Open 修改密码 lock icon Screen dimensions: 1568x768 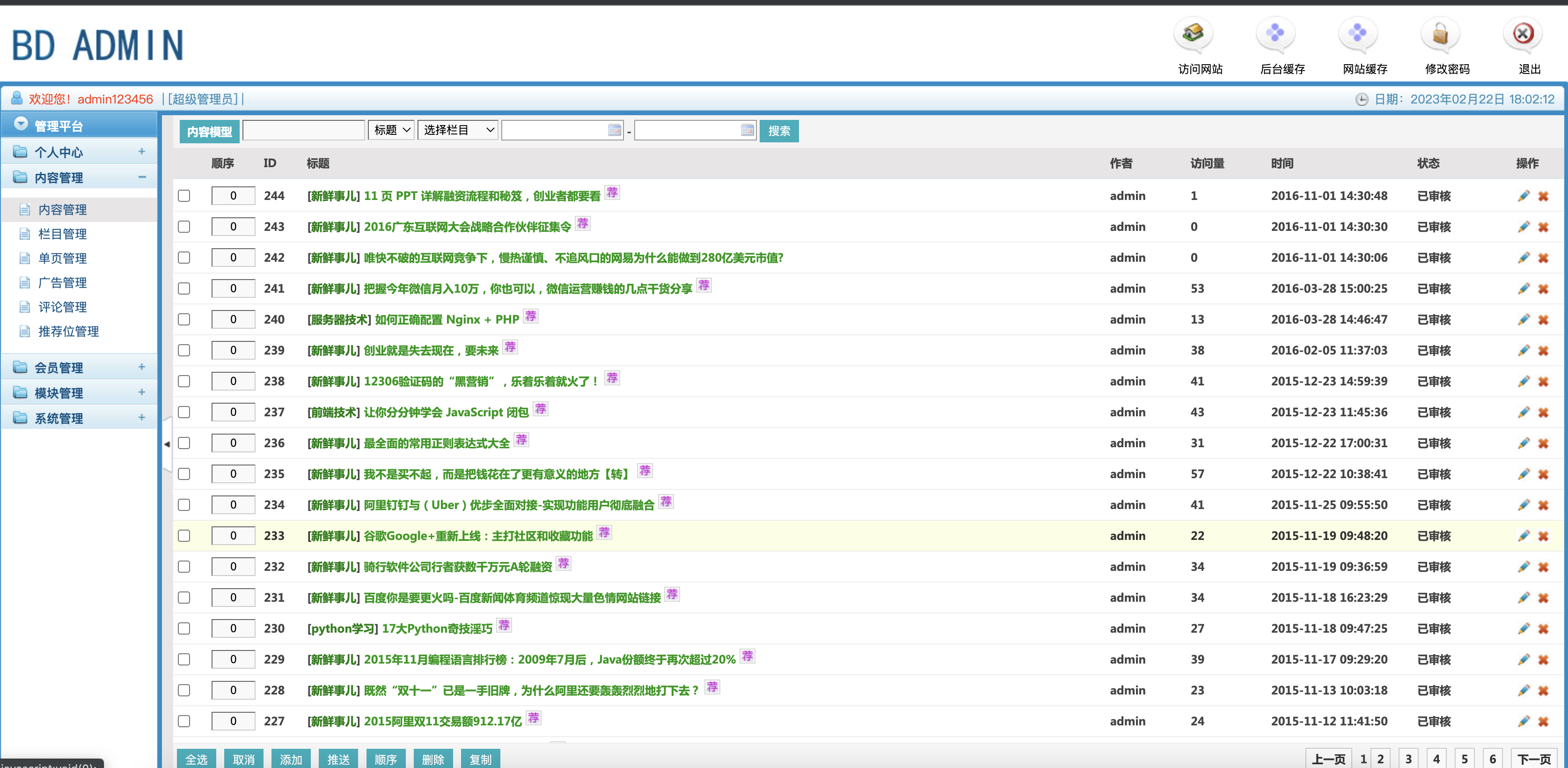[1440, 34]
